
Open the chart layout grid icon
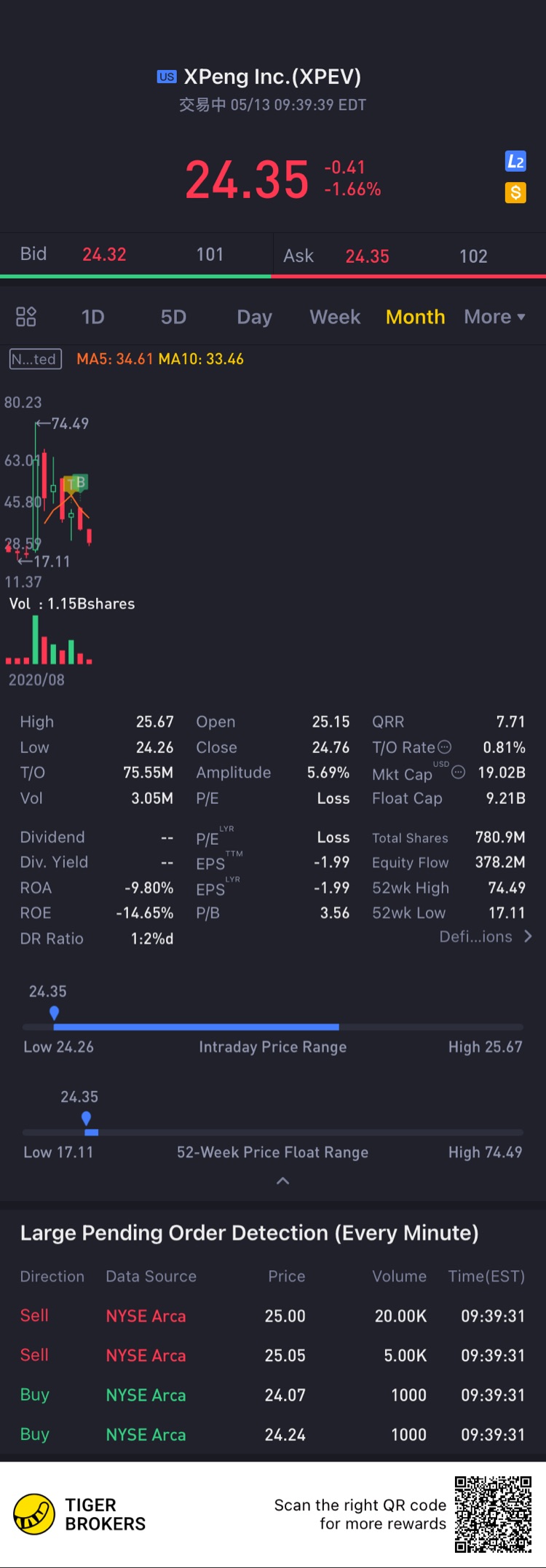26,317
